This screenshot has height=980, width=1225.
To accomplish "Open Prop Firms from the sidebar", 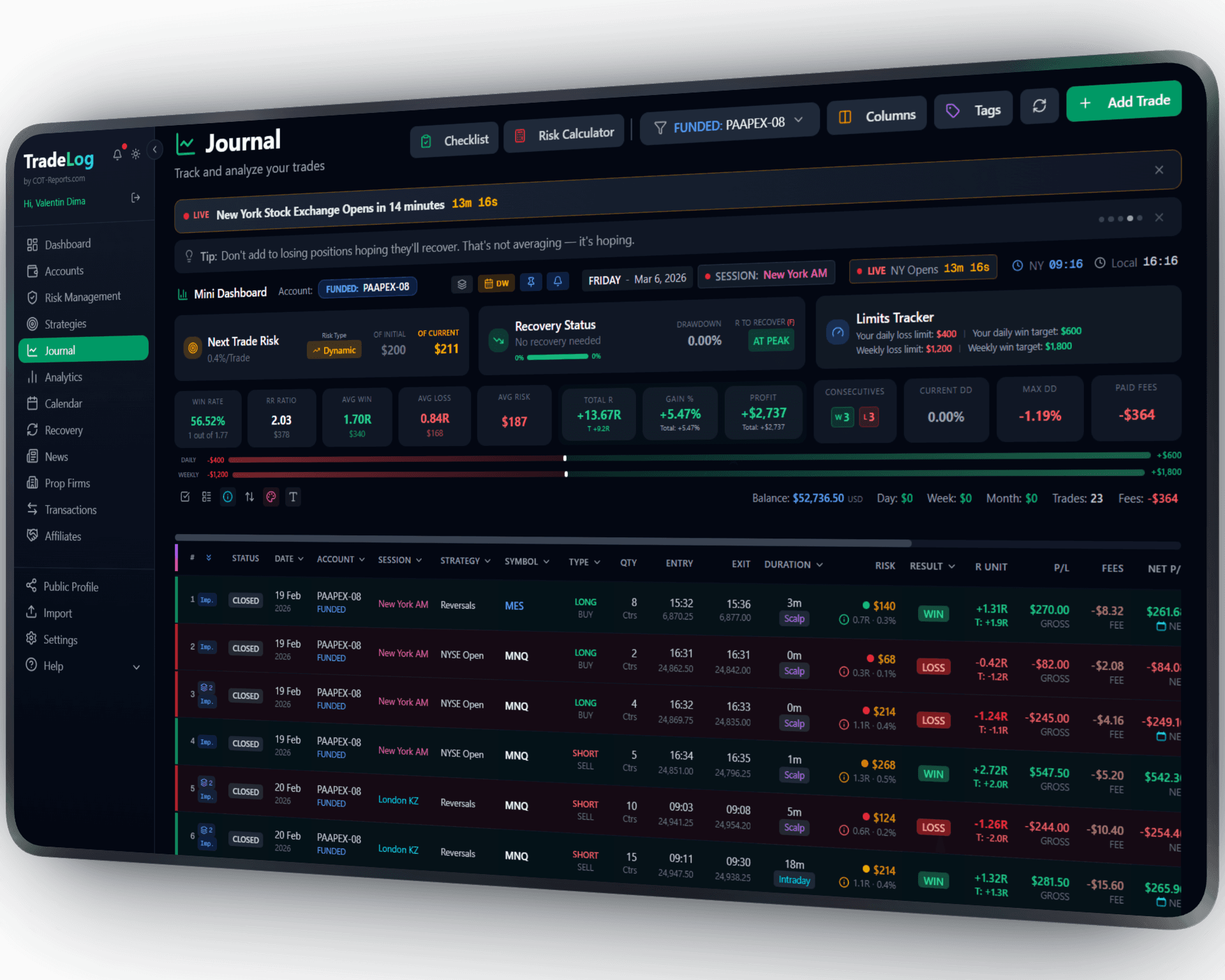I will pyautogui.click(x=66, y=483).
